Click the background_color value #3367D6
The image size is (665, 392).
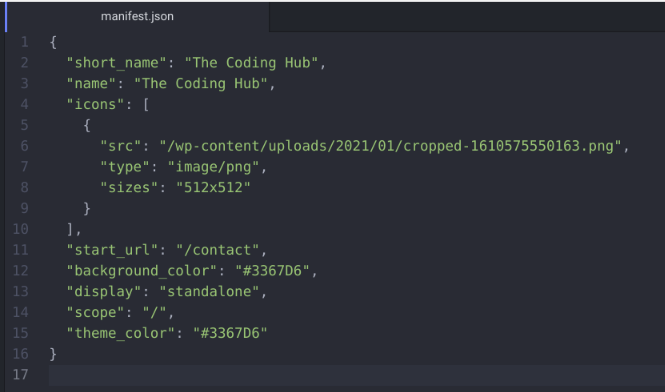click(272, 271)
